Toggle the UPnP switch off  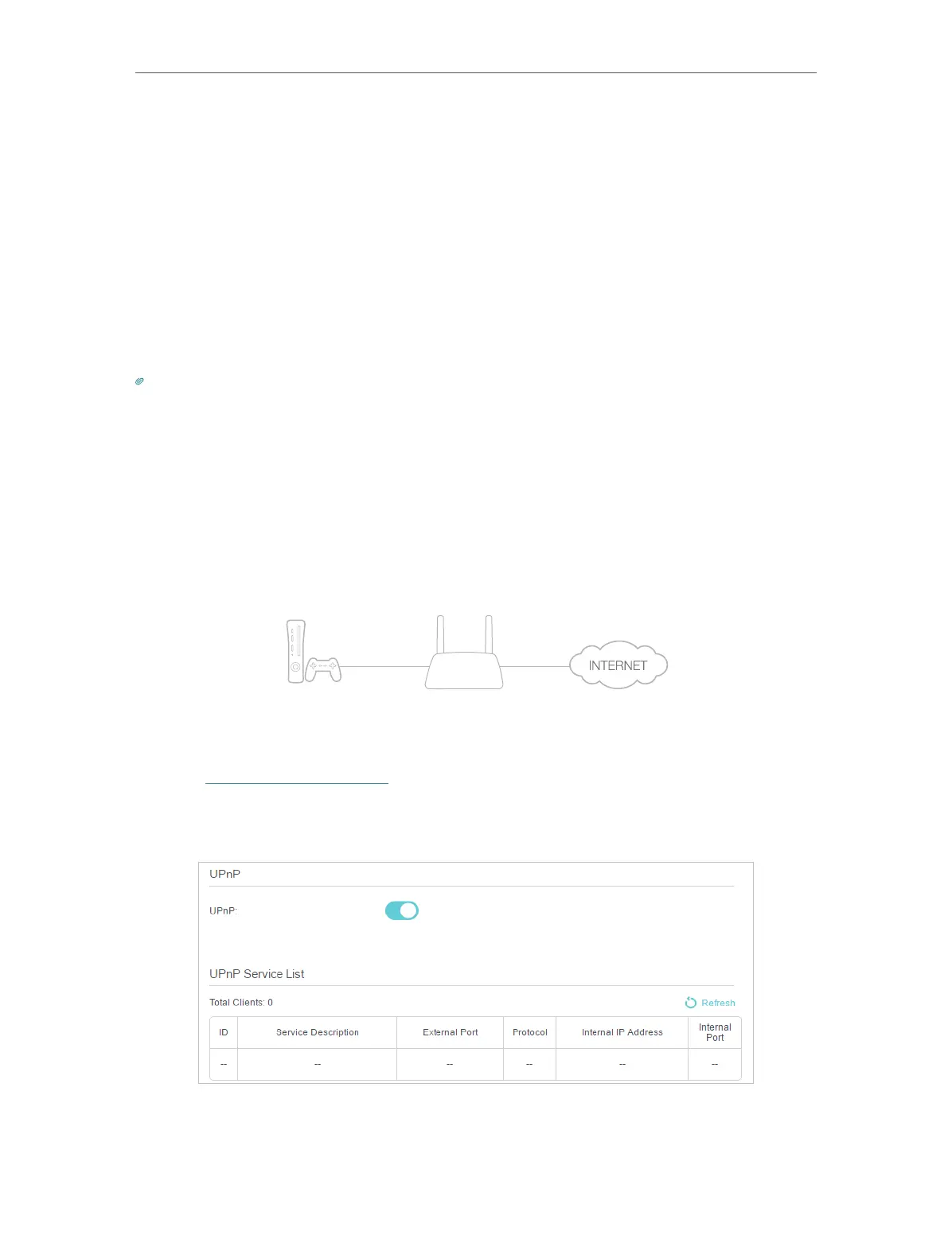click(x=402, y=910)
